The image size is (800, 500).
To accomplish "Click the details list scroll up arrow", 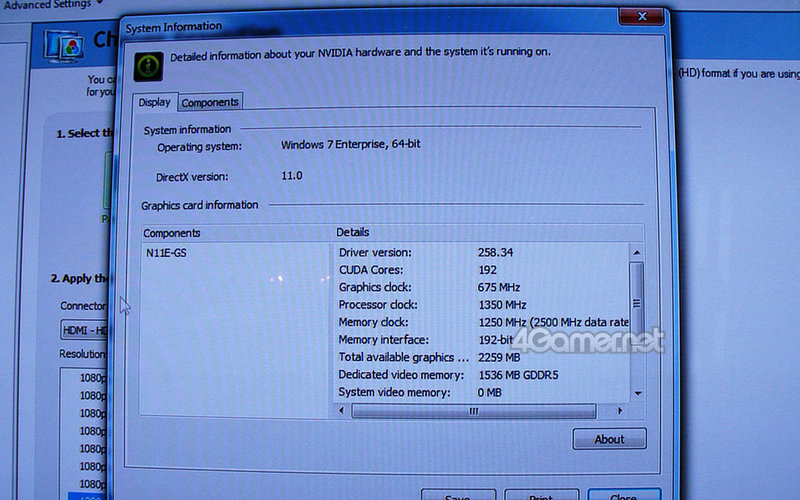I will point(636,253).
